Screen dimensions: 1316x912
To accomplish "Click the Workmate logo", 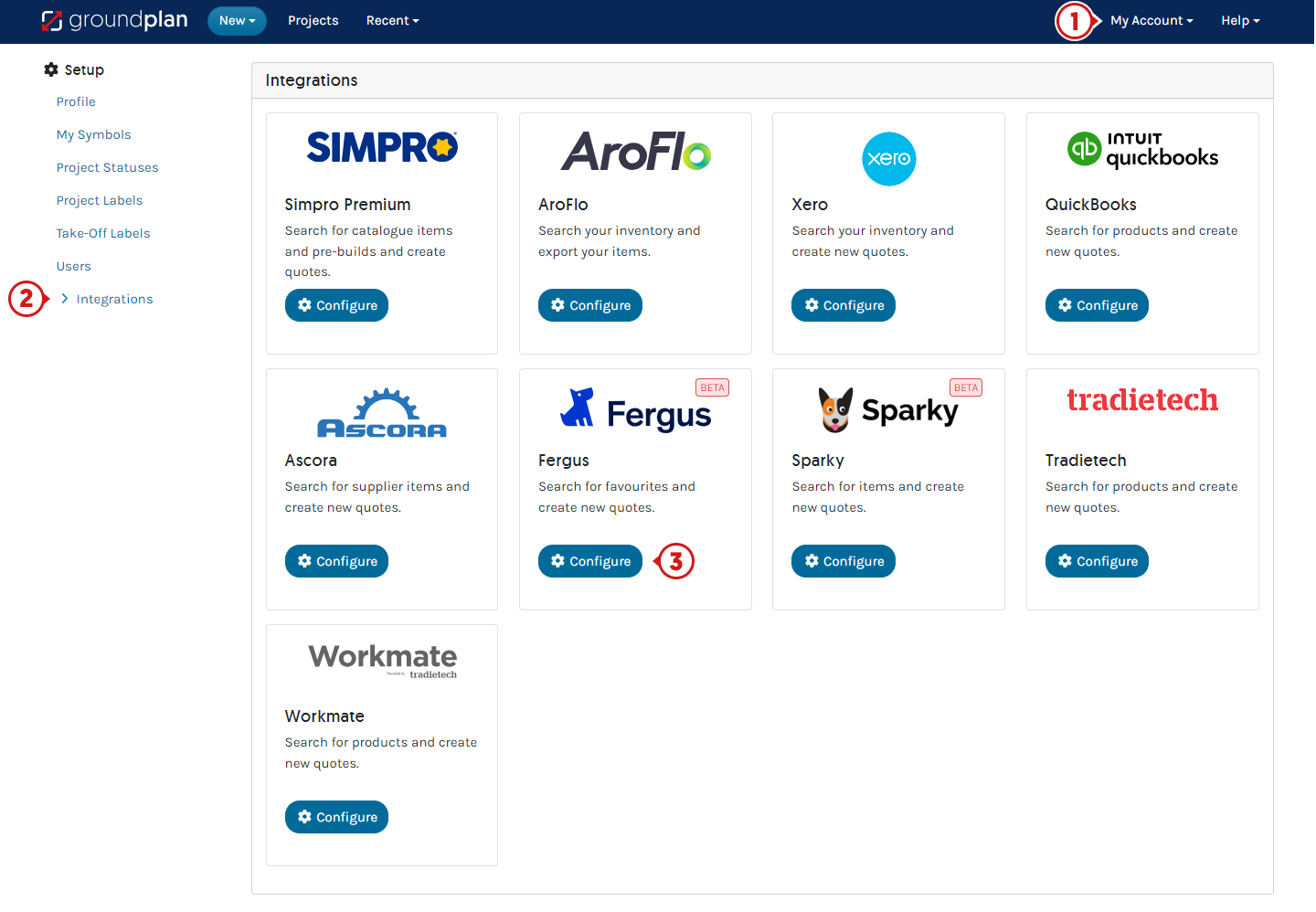I will point(382,661).
